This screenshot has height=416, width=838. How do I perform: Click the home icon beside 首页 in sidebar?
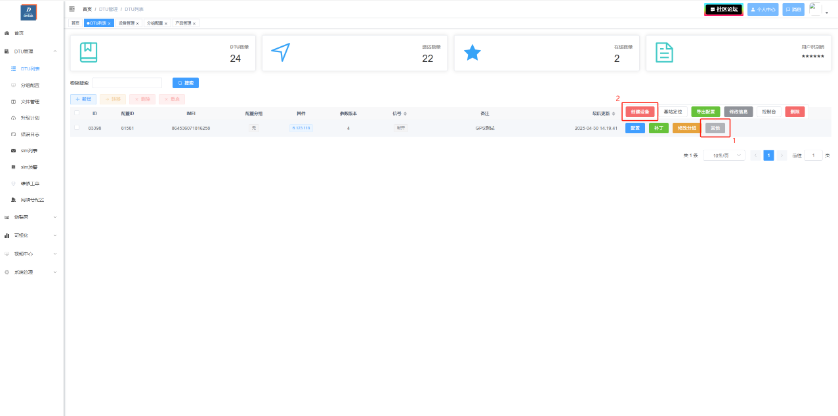7,33
